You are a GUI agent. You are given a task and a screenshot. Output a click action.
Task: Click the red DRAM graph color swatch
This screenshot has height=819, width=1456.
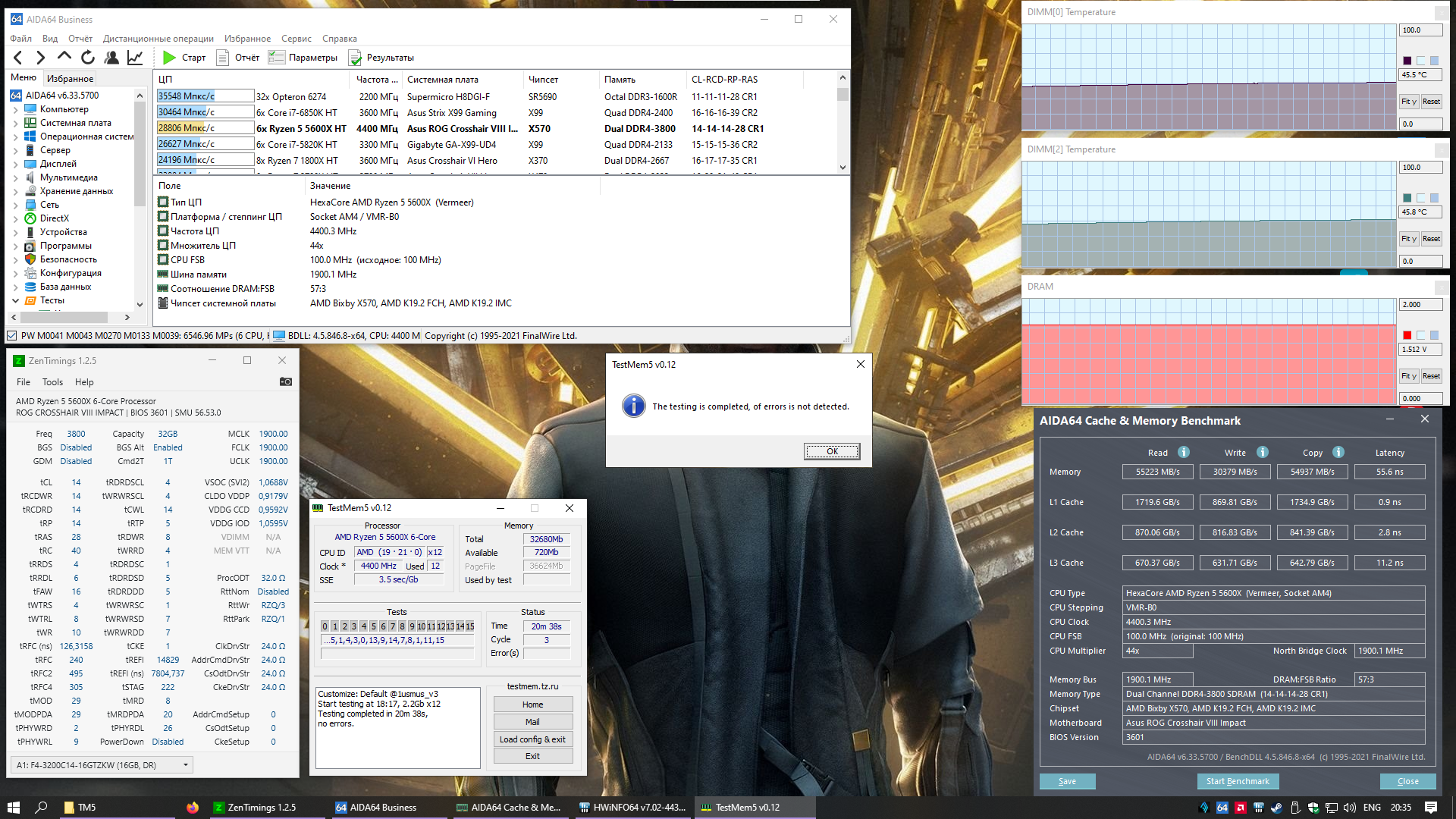click(x=1407, y=335)
